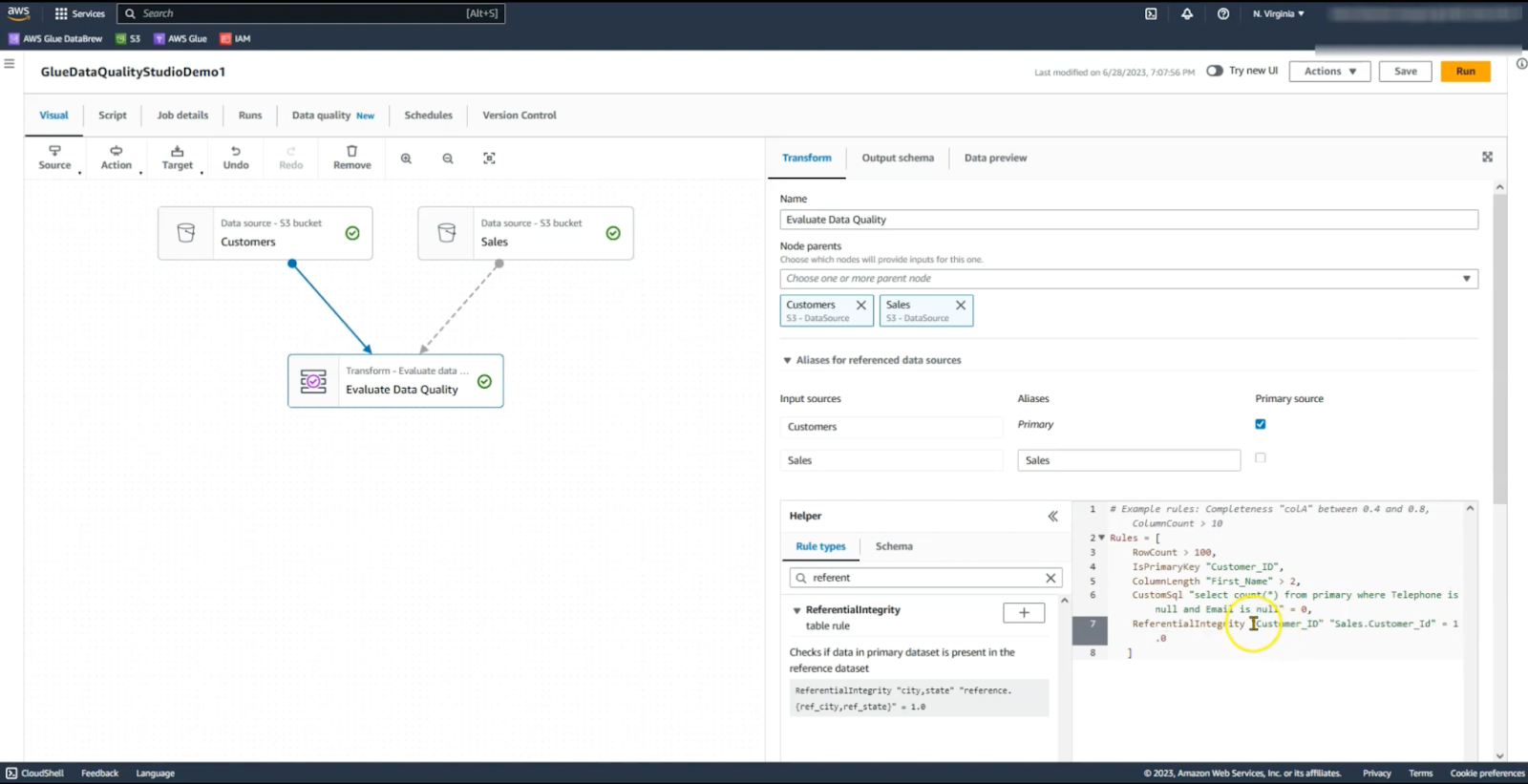1528x784 pixels.
Task: Open the IAM bookmark
Action: tap(235, 39)
